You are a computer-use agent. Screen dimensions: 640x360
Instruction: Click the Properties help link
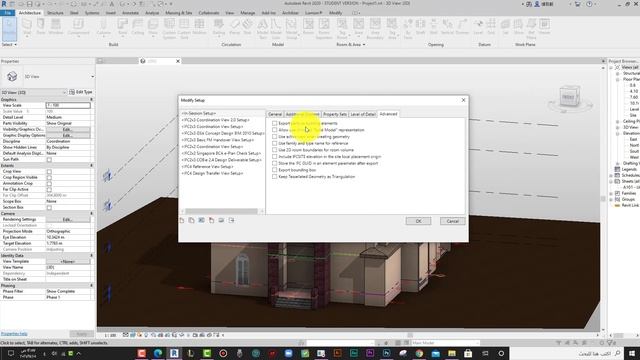click(14, 333)
